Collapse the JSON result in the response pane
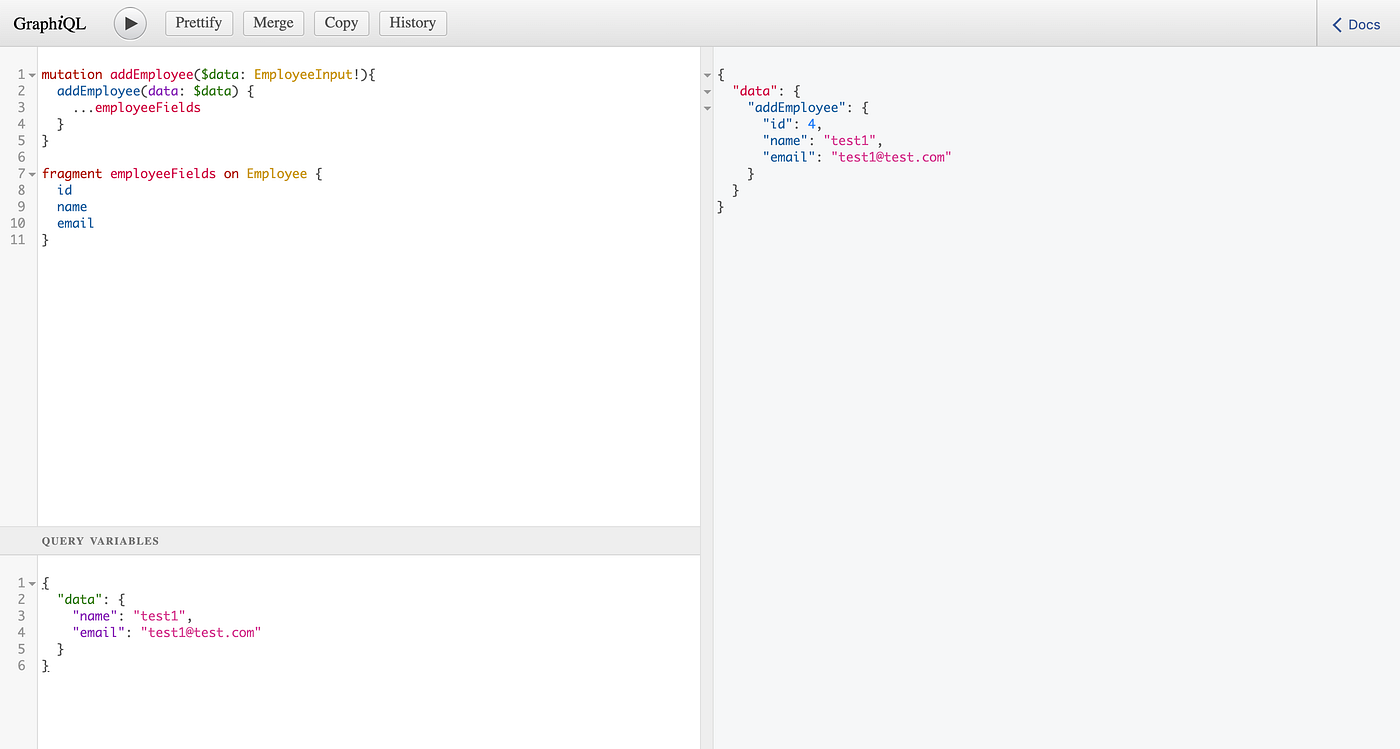 (708, 74)
